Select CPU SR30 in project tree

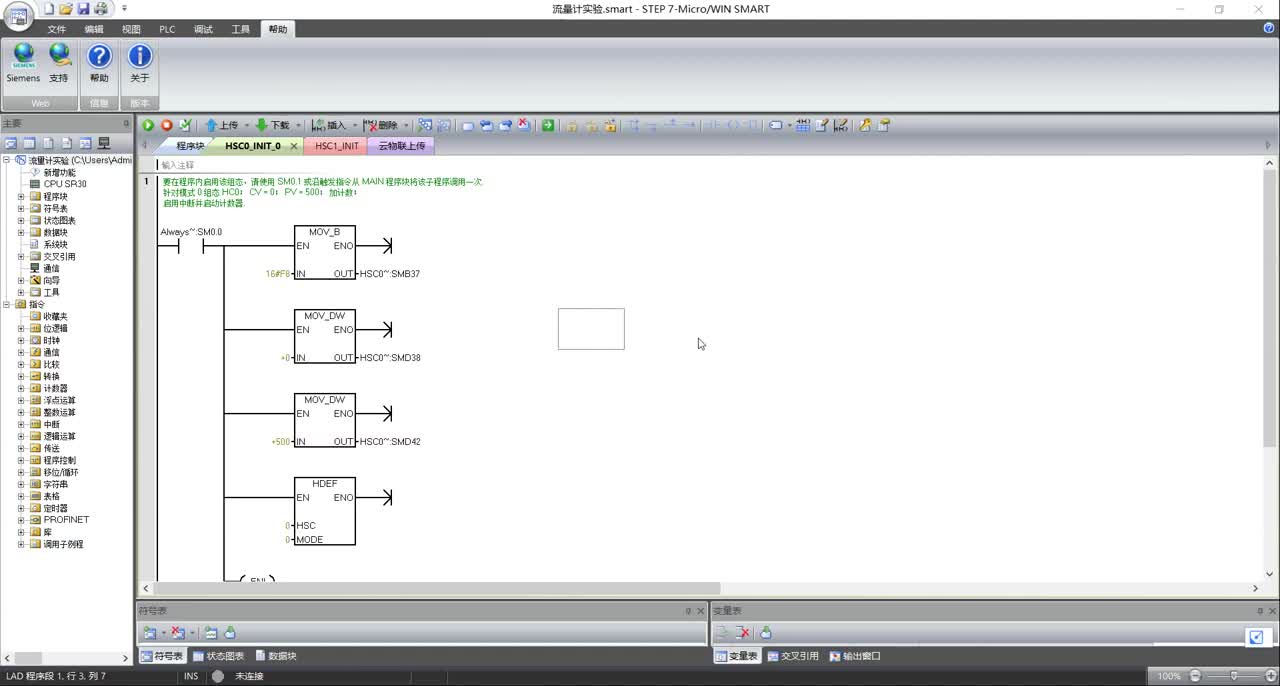point(65,184)
